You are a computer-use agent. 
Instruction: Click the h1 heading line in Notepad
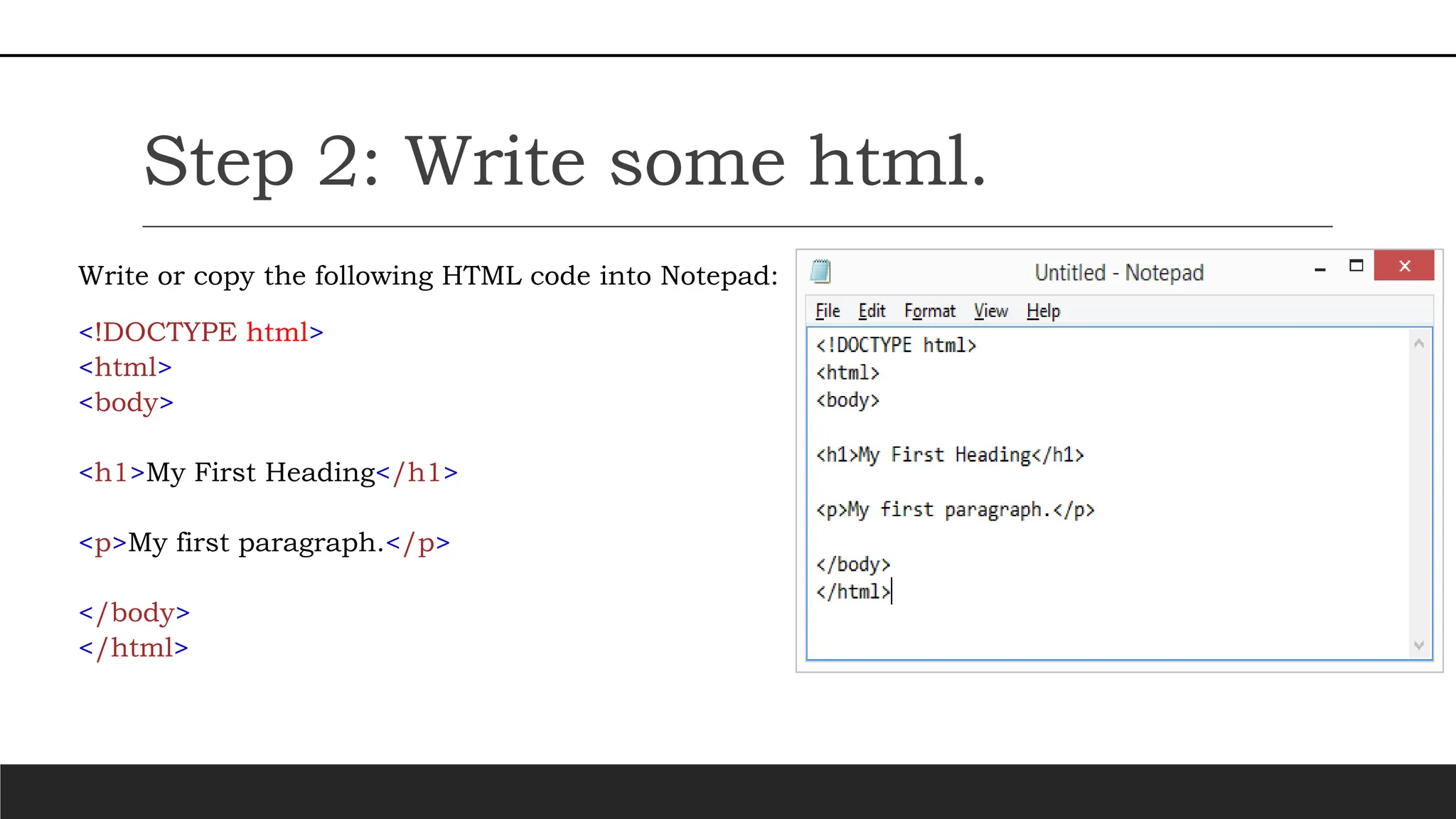click(x=950, y=455)
